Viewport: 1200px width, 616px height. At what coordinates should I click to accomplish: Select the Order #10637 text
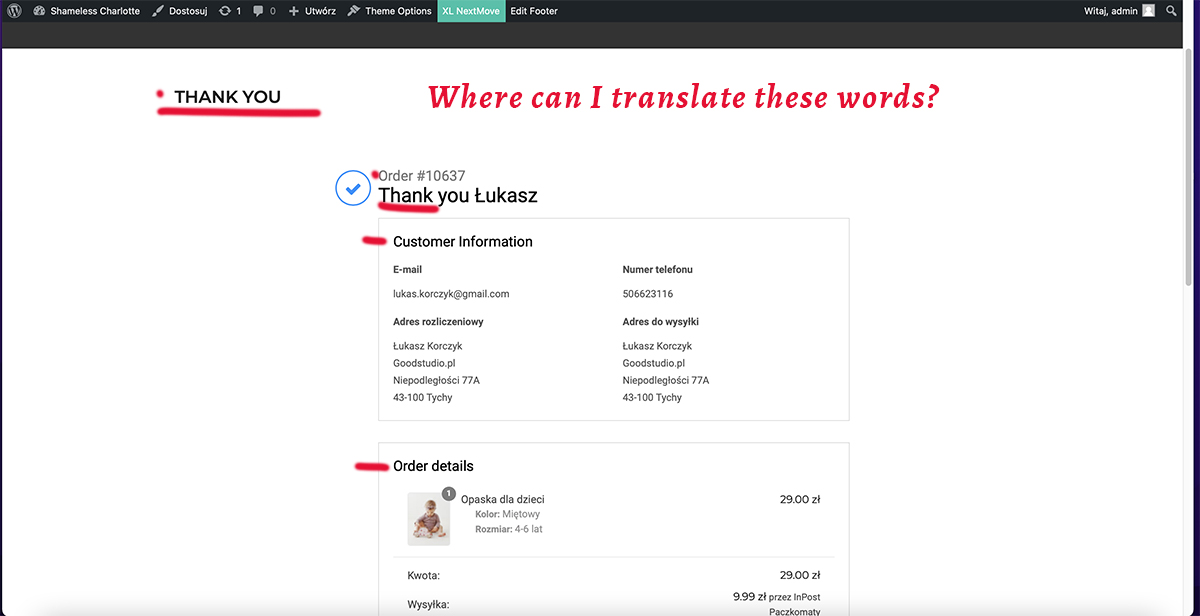click(422, 176)
